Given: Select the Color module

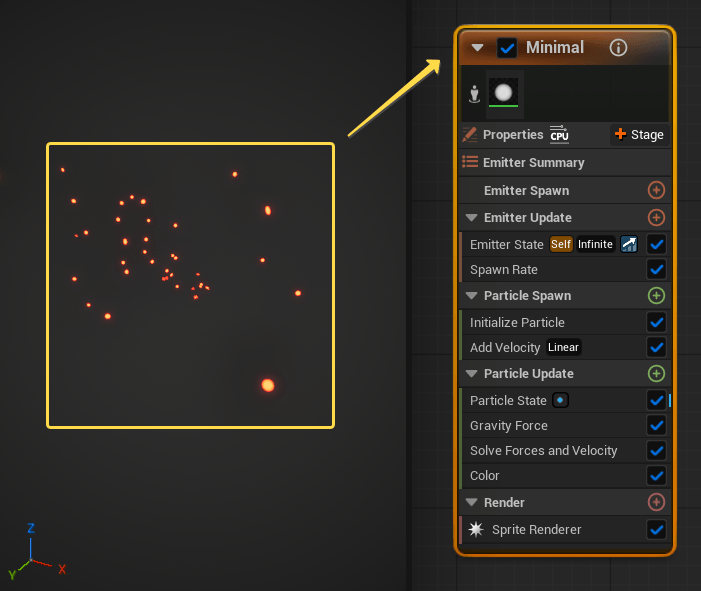Looking at the screenshot, I should 484,476.
